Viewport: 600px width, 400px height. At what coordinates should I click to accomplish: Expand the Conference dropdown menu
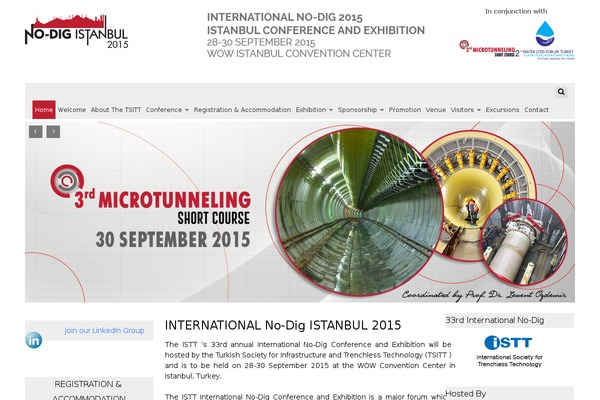coord(167,110)
